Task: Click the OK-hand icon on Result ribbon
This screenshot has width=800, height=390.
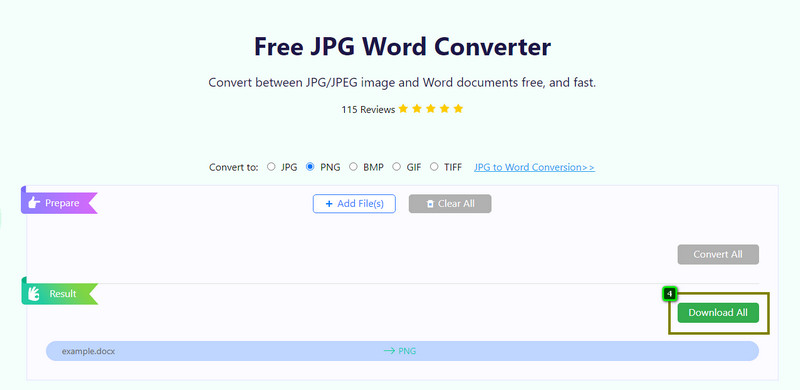Action: (x=34, y=294)
